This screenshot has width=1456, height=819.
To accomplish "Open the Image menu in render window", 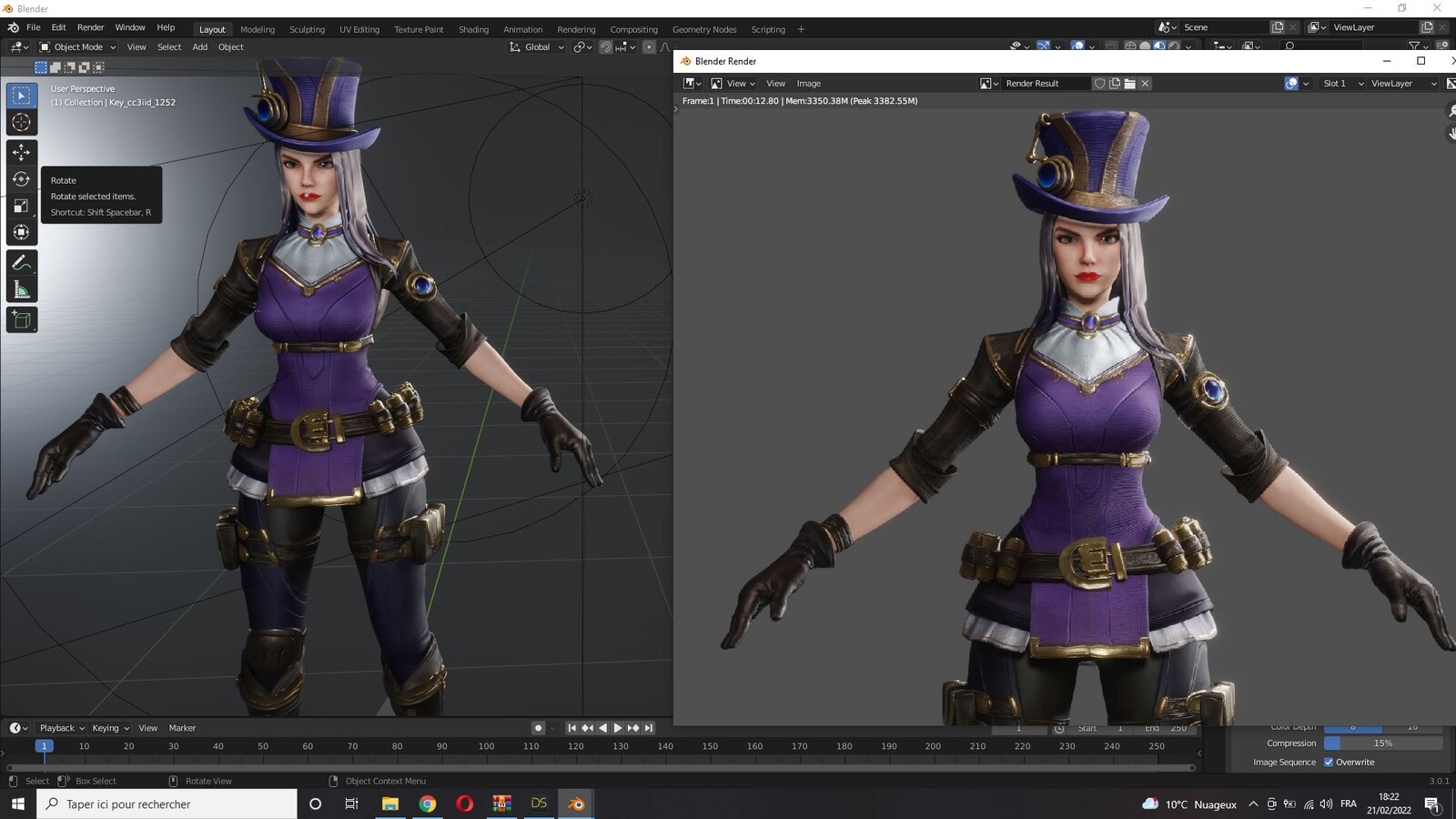I will (x=808, y=84).
